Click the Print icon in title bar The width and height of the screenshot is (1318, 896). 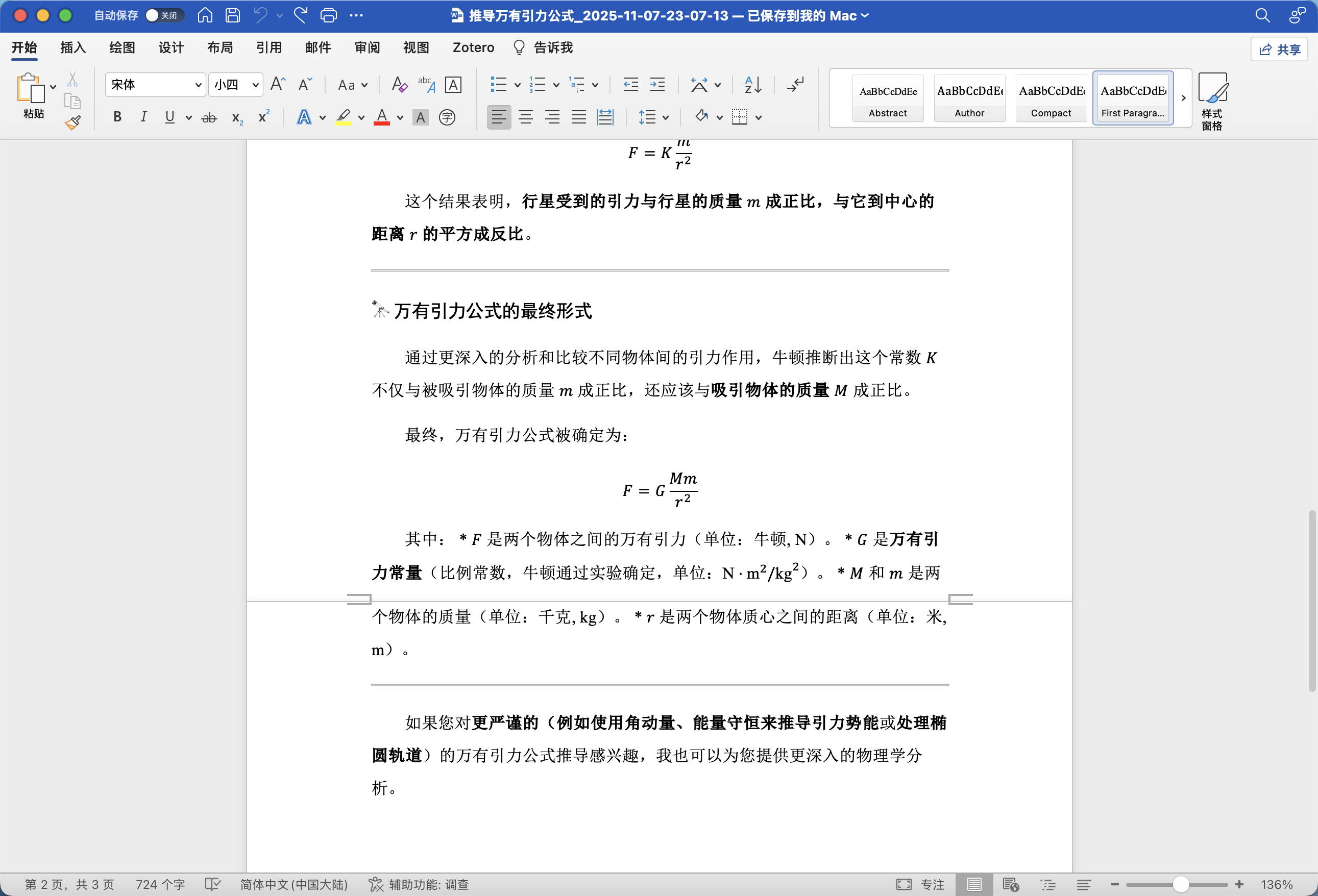click(x=328, y=15)
